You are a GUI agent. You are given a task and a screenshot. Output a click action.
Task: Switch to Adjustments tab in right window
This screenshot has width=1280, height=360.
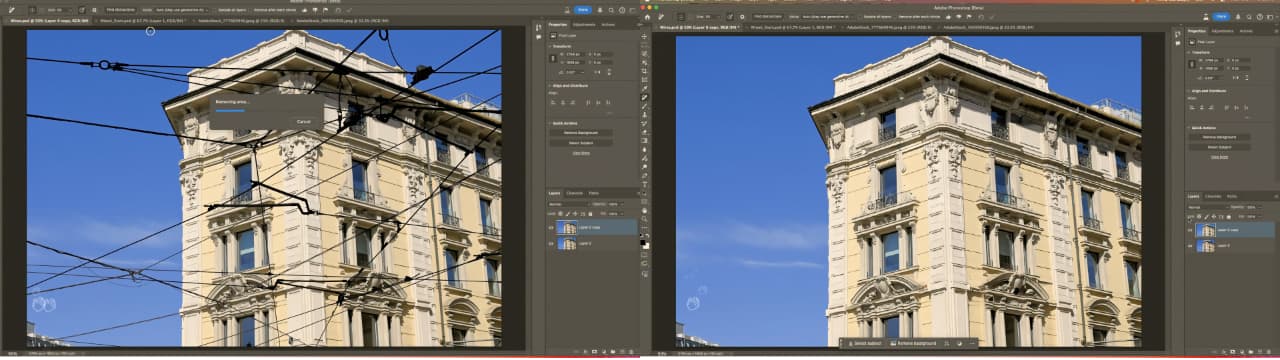[1222, 31]
